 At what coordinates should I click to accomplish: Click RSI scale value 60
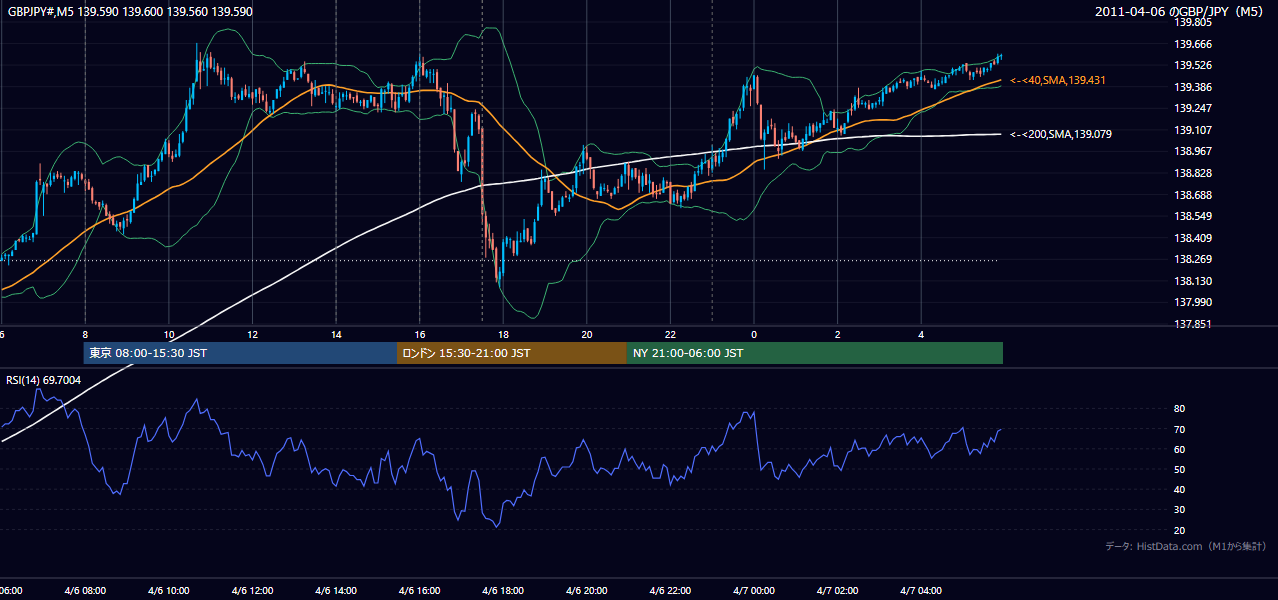coord(1179,450)
